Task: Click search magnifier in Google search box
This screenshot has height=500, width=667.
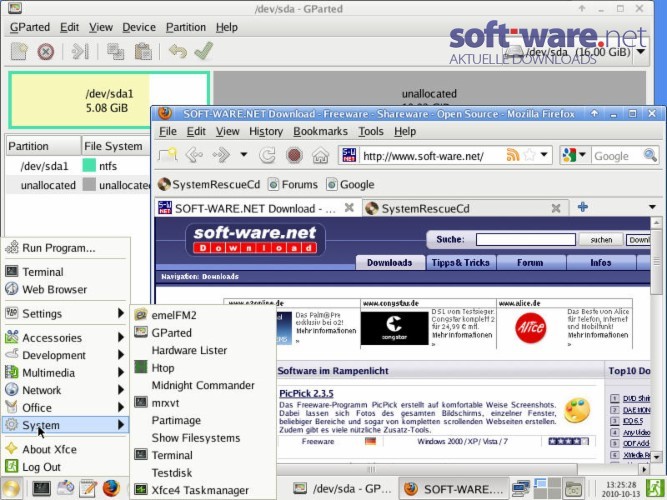Action: [x=650, y=155]
